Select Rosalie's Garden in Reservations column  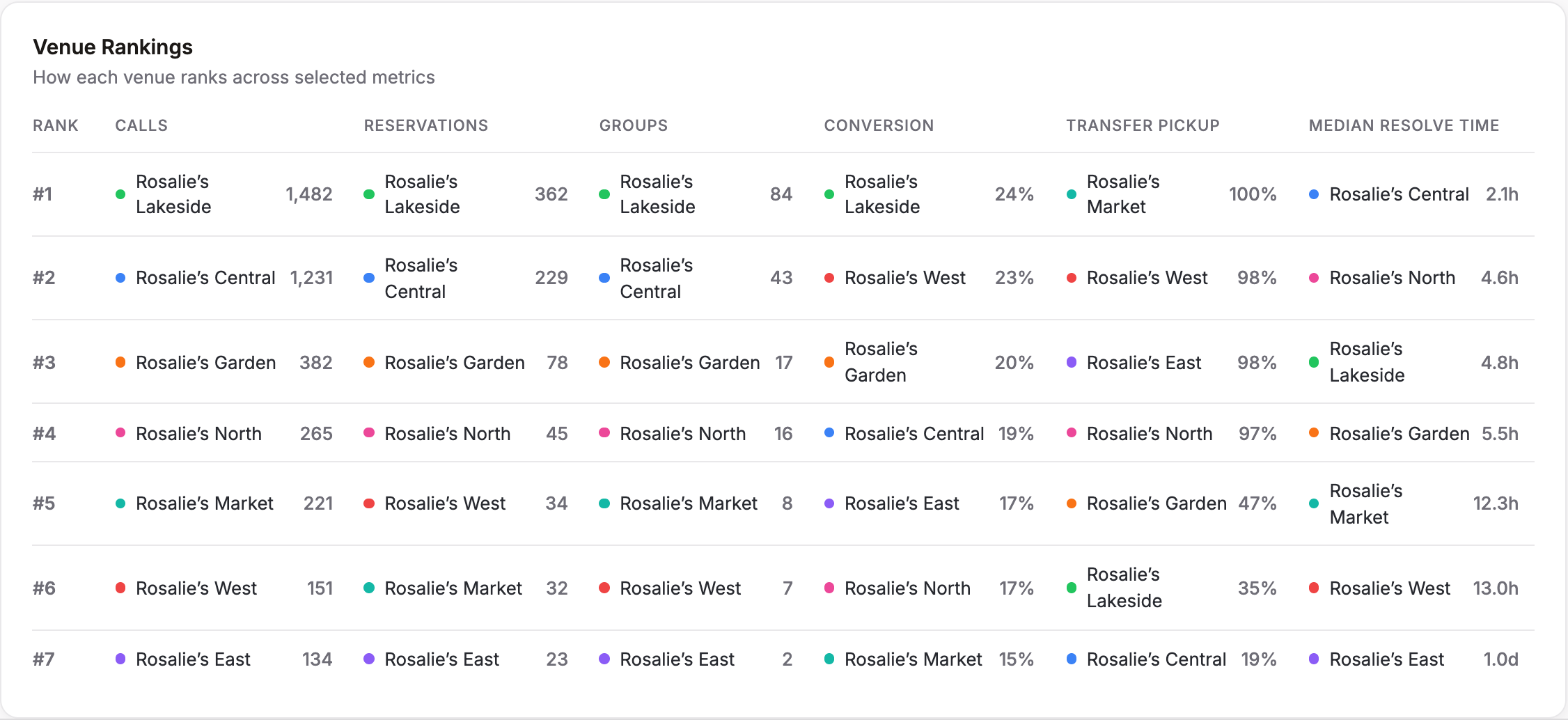pyautogui.click(x=455, y=363)
